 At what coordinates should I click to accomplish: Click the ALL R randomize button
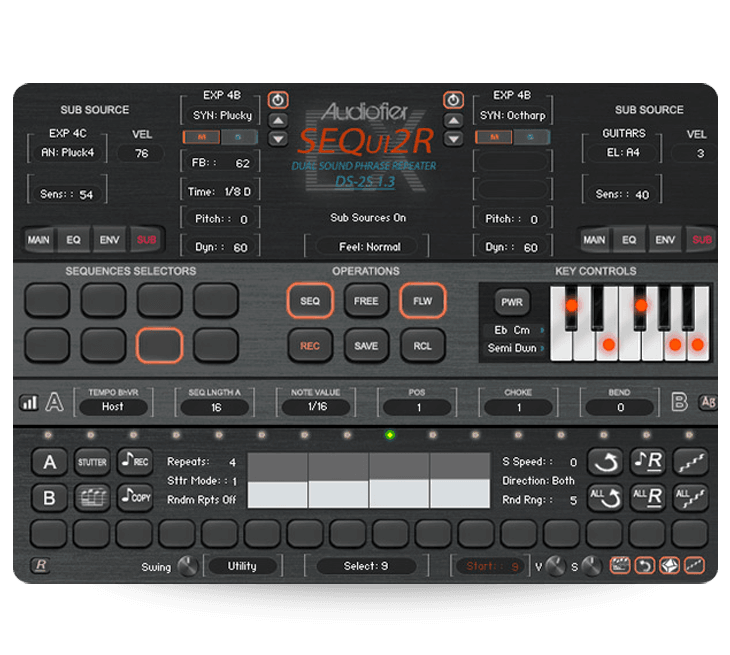[648, 497]
